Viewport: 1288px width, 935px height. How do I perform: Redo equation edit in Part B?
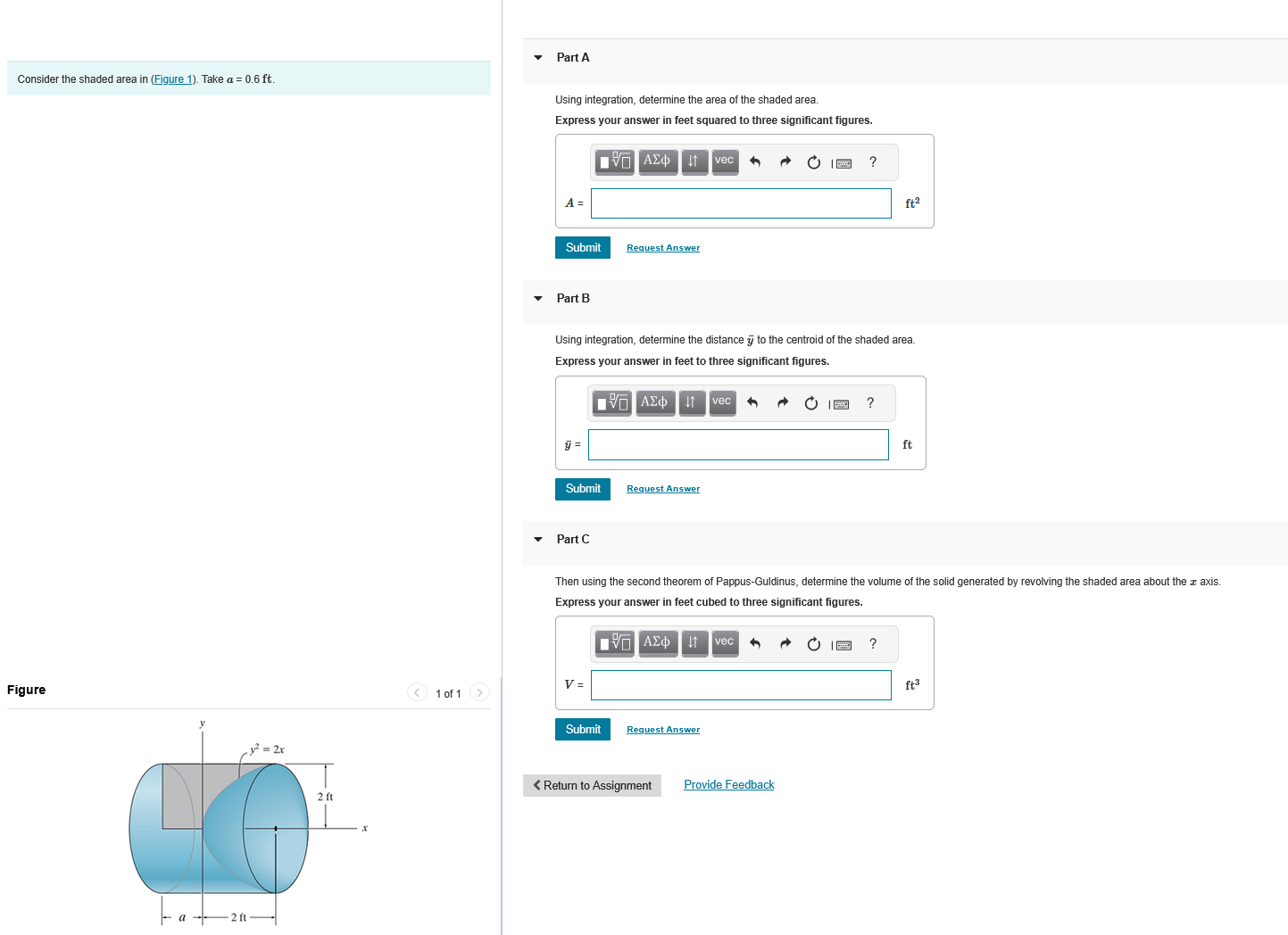[783, 402]
